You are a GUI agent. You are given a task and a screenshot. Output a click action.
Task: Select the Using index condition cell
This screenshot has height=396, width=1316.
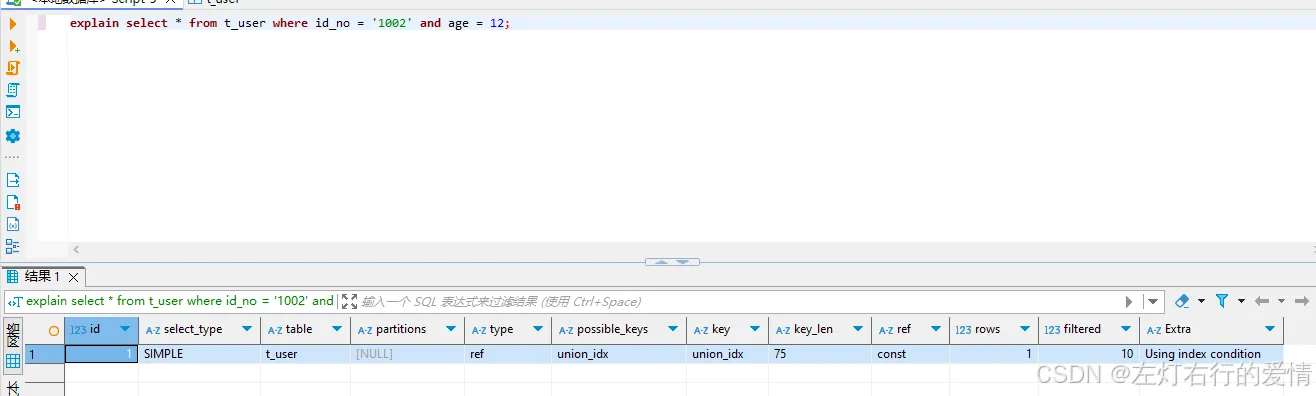point(1211,354)
